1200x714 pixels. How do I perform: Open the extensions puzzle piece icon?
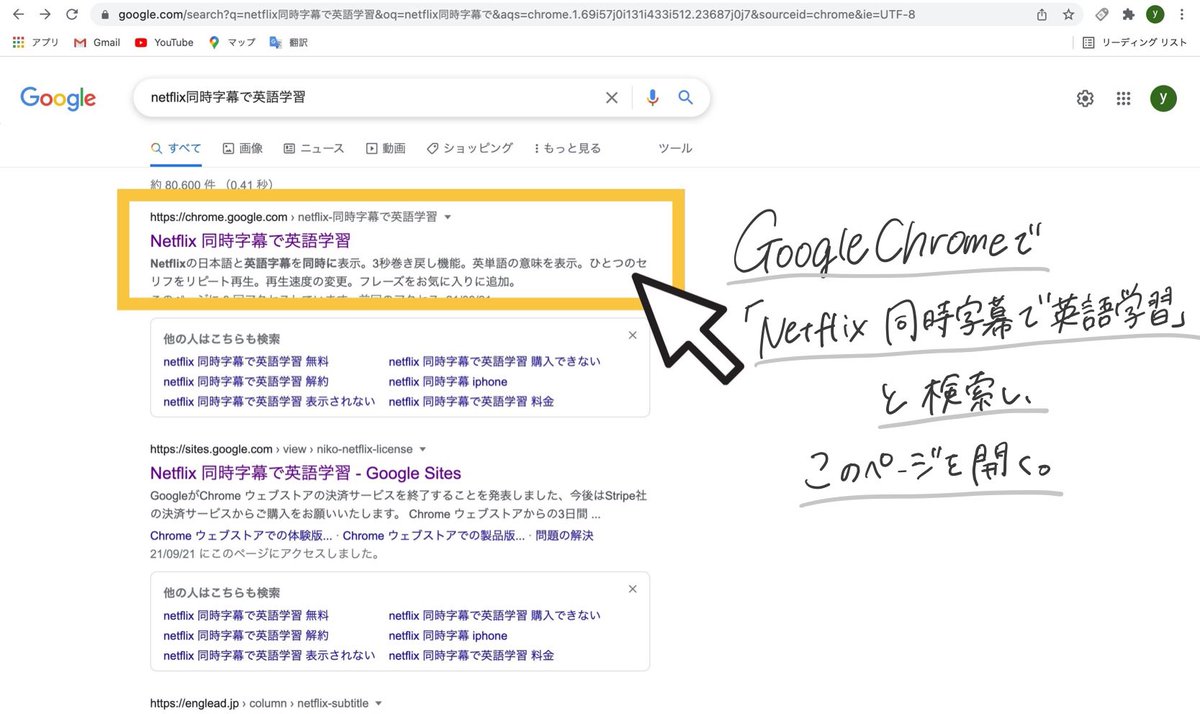[x=1128, y=15]
